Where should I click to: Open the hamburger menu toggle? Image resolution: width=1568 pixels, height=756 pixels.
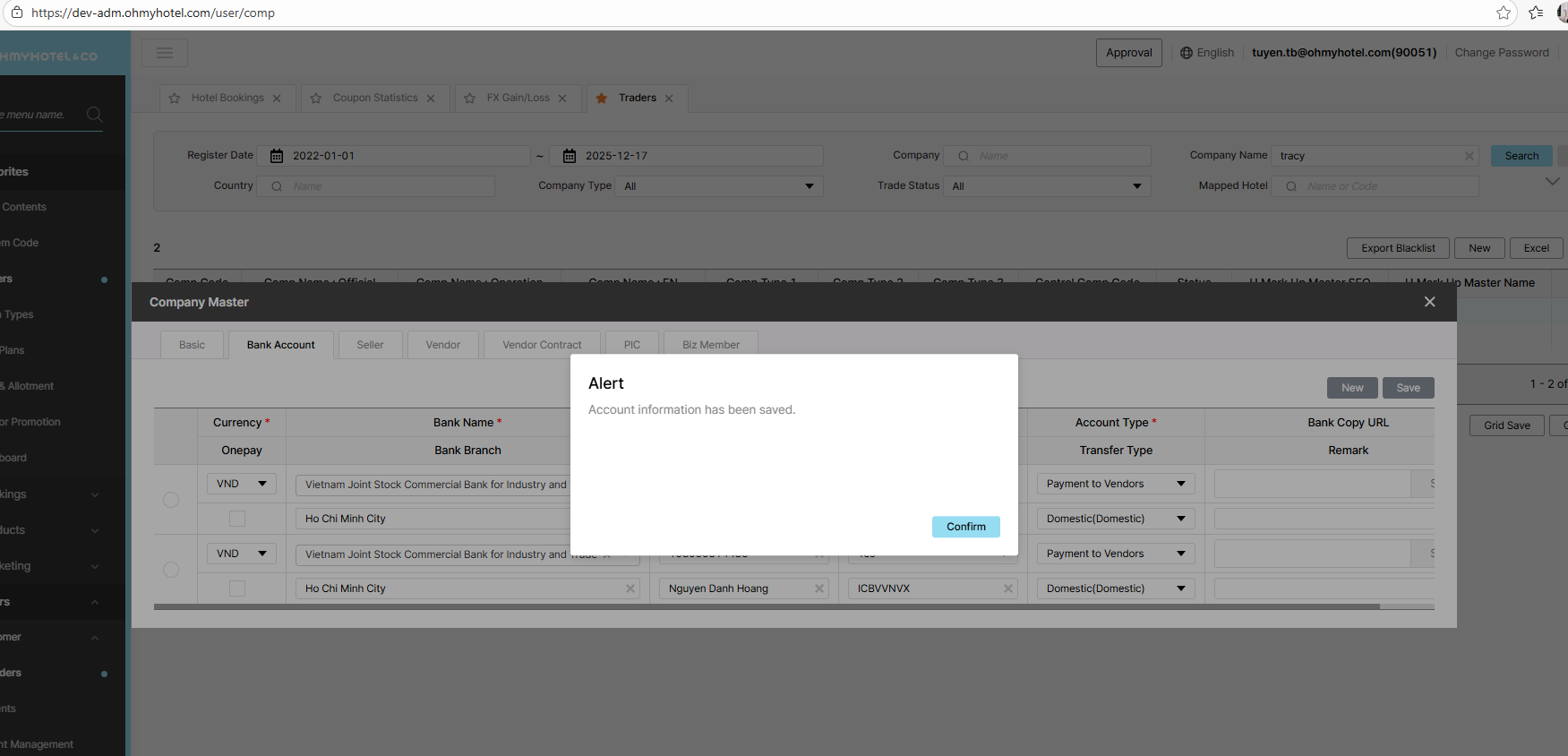click(x=165, y=53)
